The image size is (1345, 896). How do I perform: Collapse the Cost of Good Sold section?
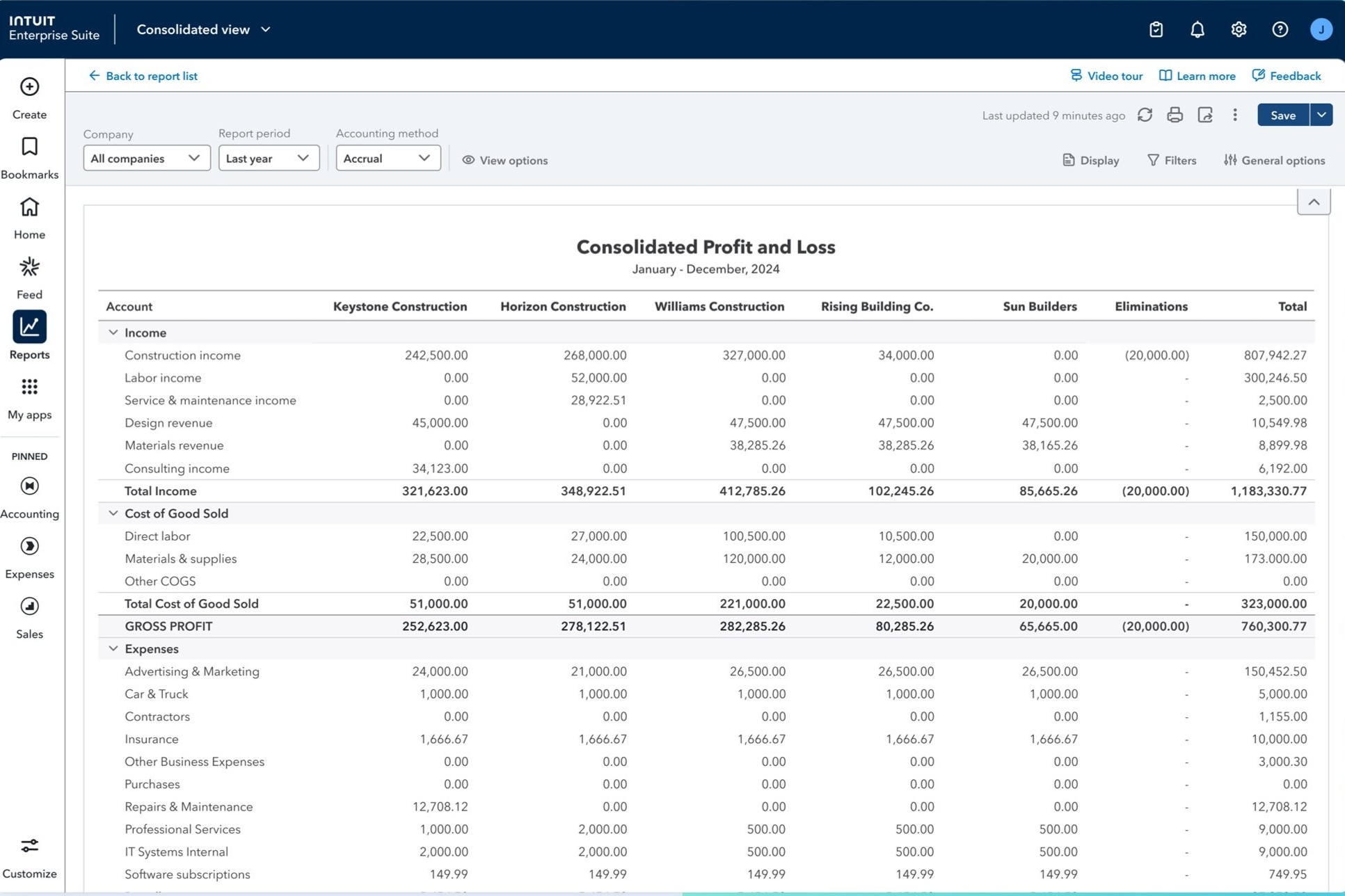[113, 513]
